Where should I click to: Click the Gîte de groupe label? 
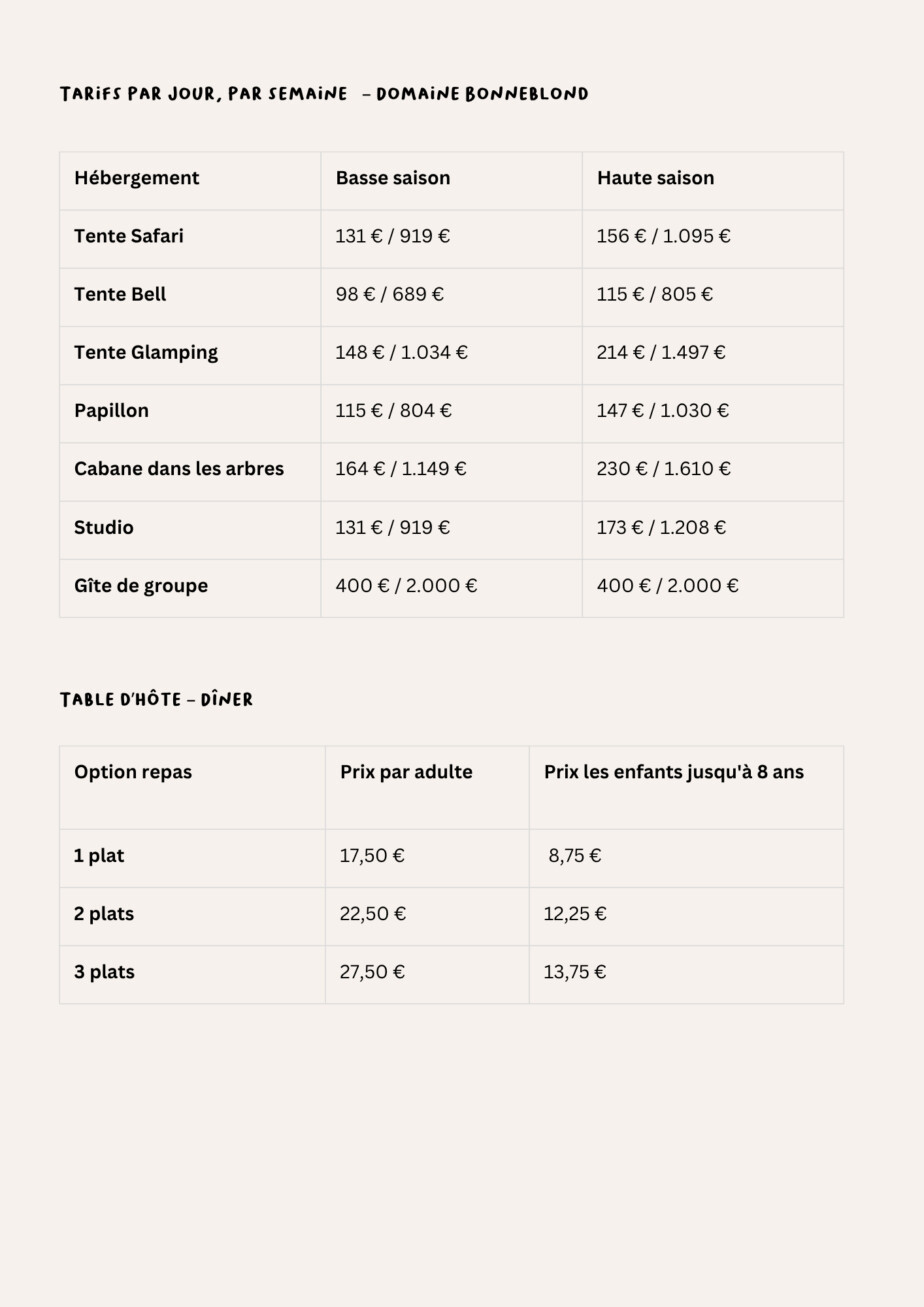tap(140, 585)
